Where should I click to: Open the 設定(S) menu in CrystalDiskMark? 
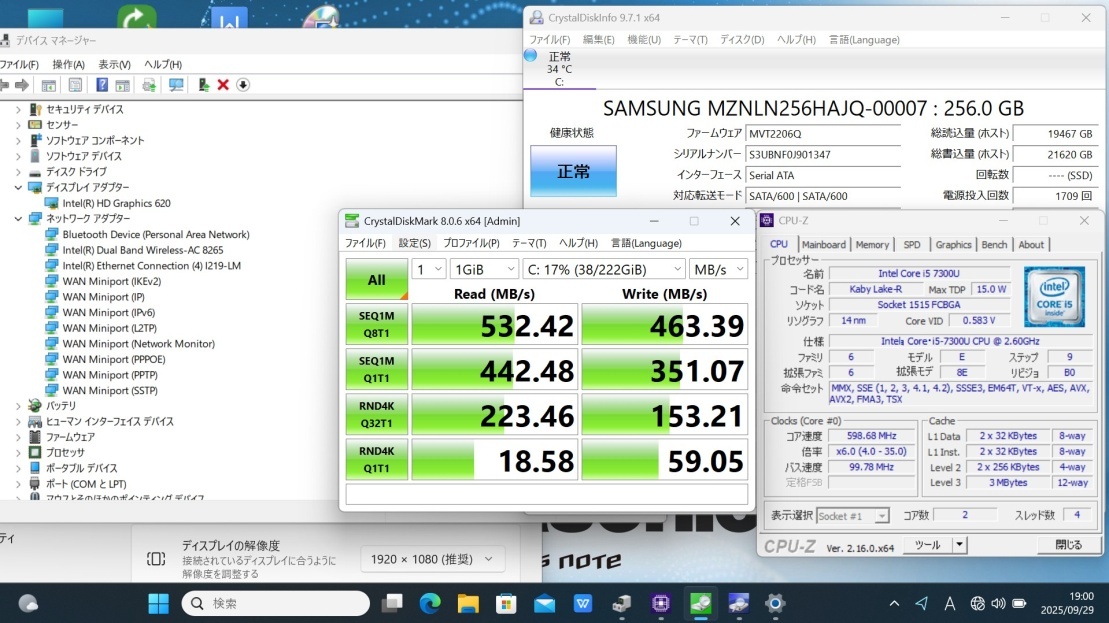414,243
